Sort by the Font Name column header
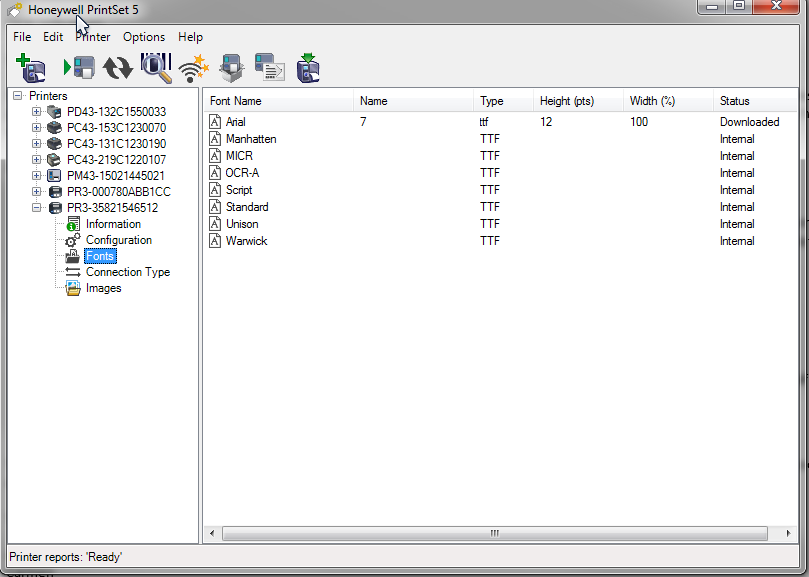The height and width of the screenshot is (577, 809). [x=279, y=101]
